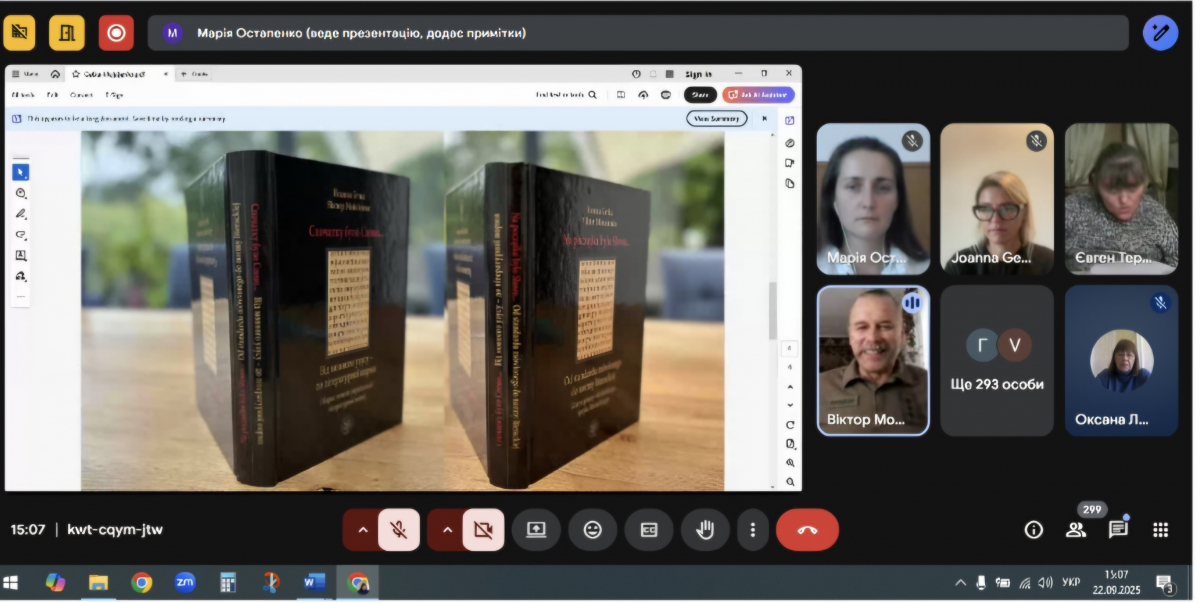1200x603 pixels.
Task: Open the chat with everyone panel
Action: tap(1118, 530)
